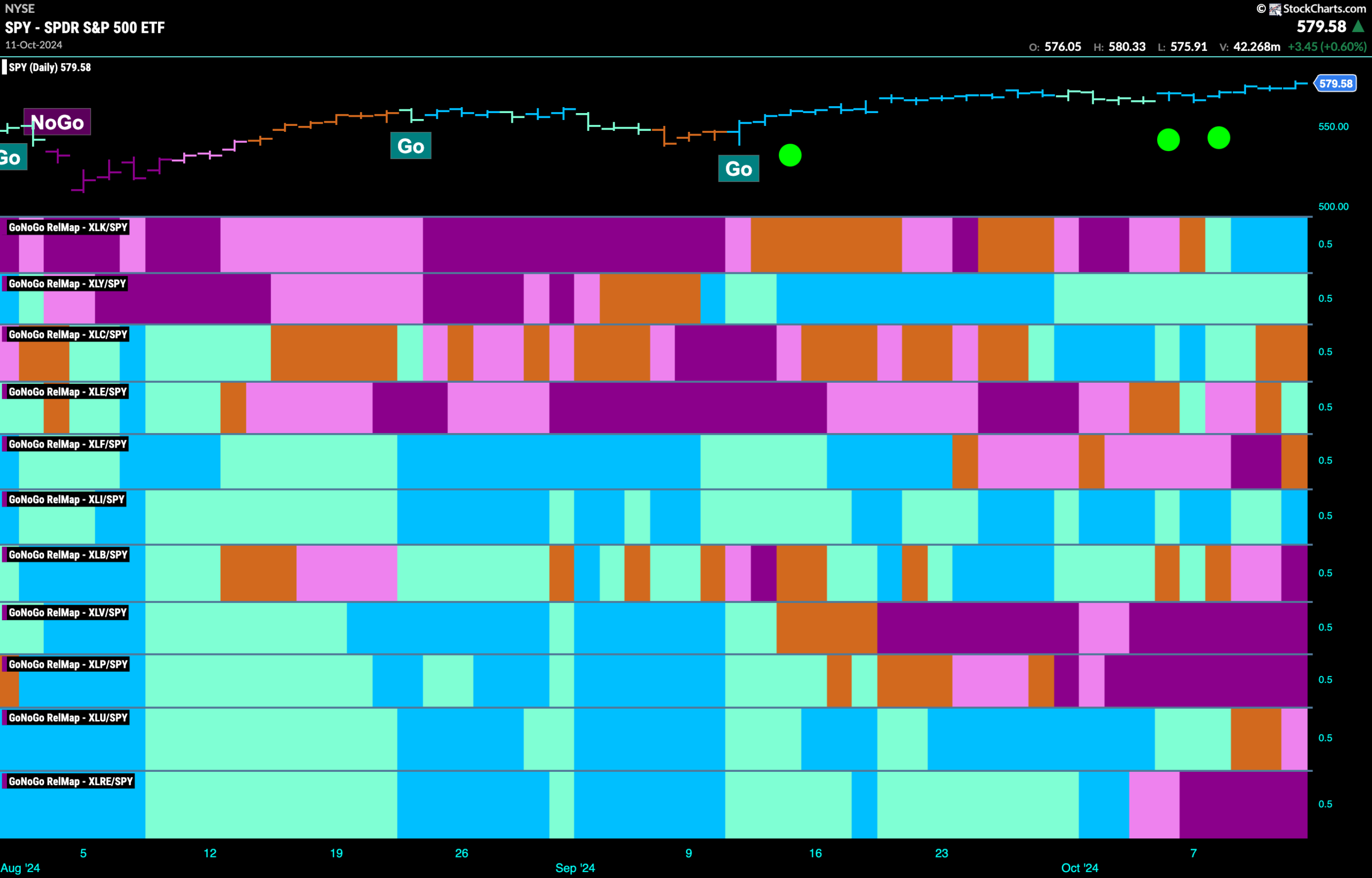Click the green dot near Sep 13
This screenshot has height=878, width=1372.
pos(790,155)
